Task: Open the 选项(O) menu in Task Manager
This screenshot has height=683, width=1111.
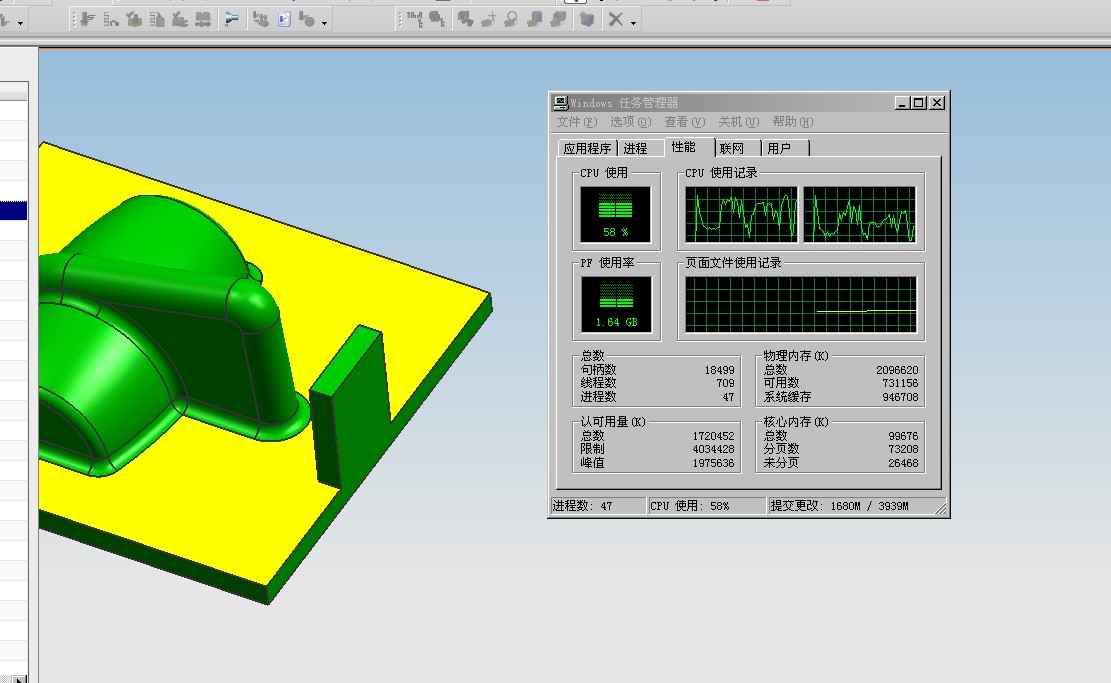Action: click(x=631, y=122)
